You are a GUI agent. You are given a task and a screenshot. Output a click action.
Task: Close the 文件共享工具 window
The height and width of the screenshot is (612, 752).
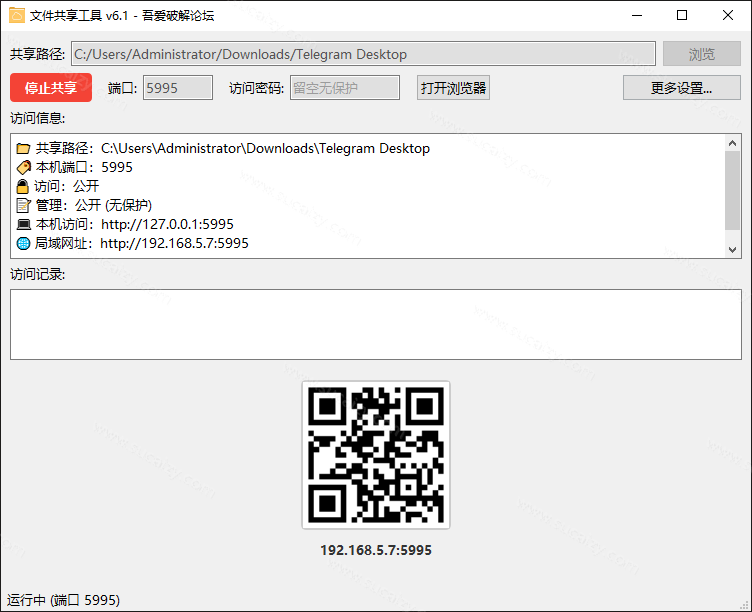tap(728, 15)
